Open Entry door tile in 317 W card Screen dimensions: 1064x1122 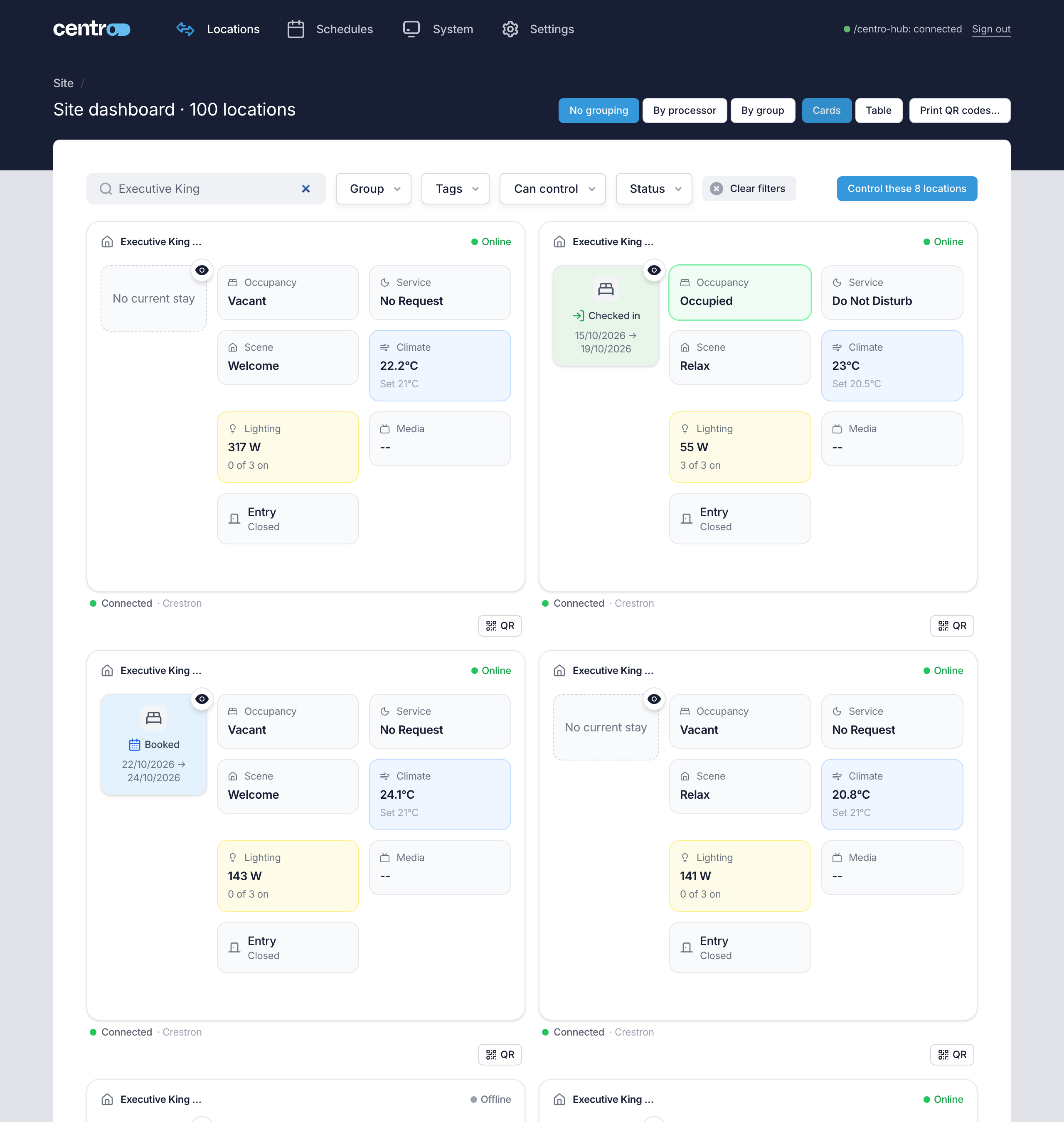pyautogui.click(x=288, y=519)
